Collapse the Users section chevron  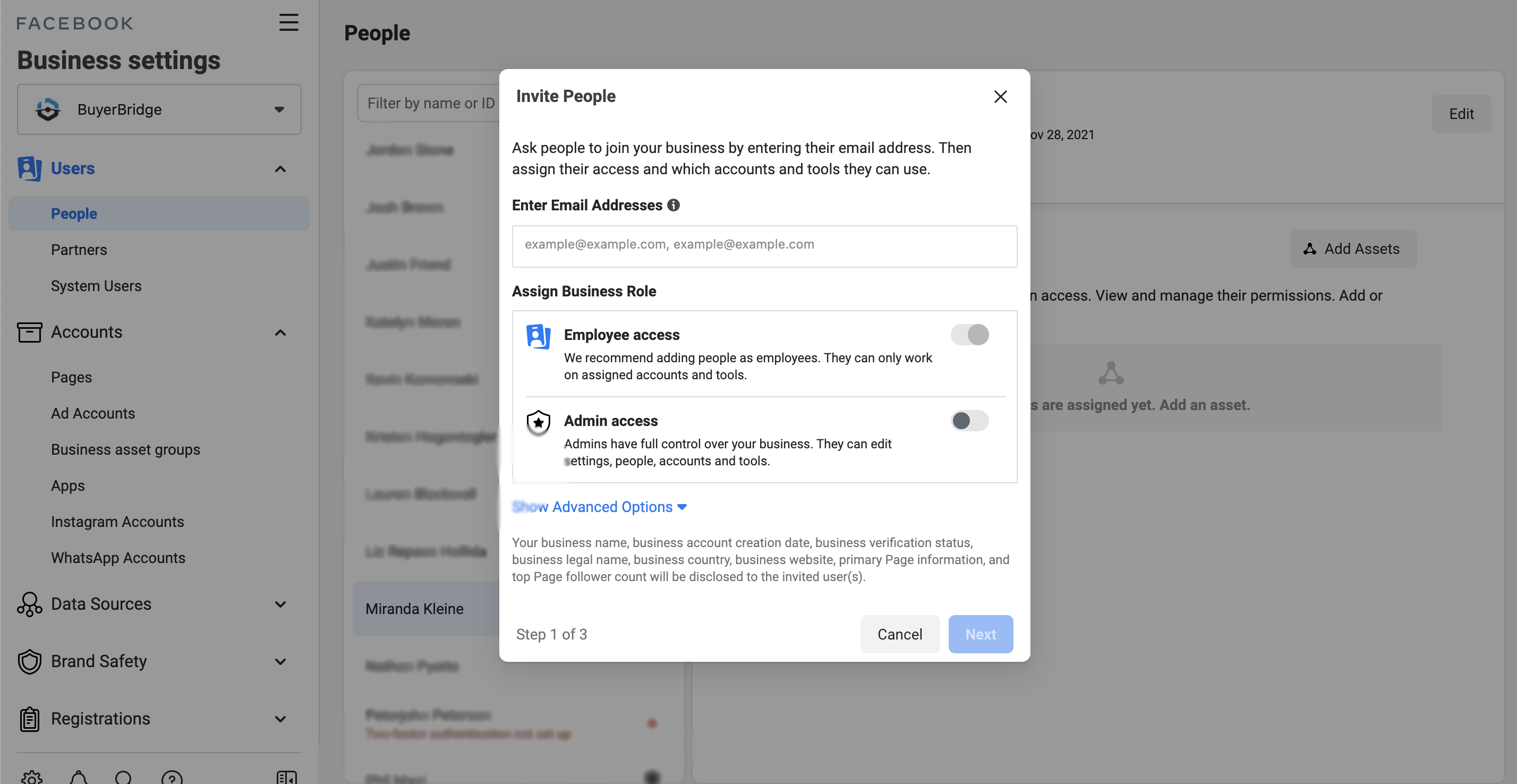click(x=280, y=169)
